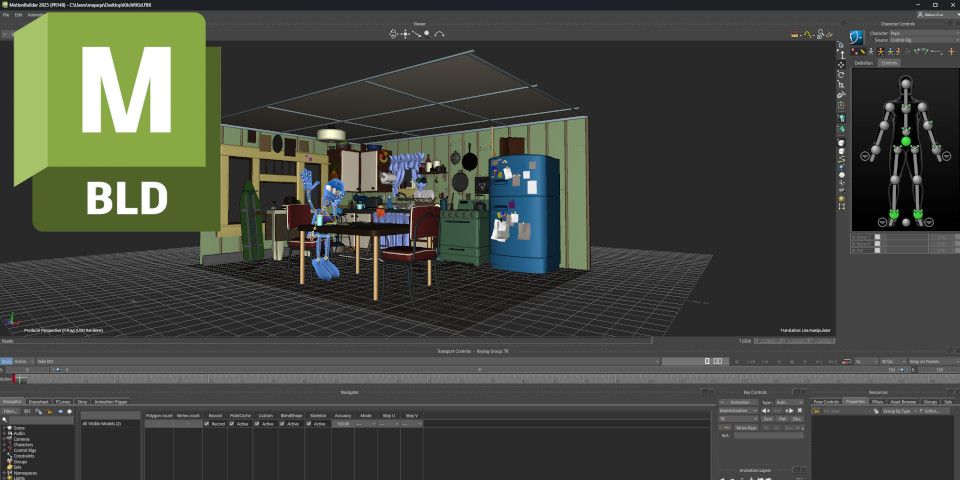Switch to the Story tab
The height and width of the screenshot is (480, 960).
click(x=82, y=402)
